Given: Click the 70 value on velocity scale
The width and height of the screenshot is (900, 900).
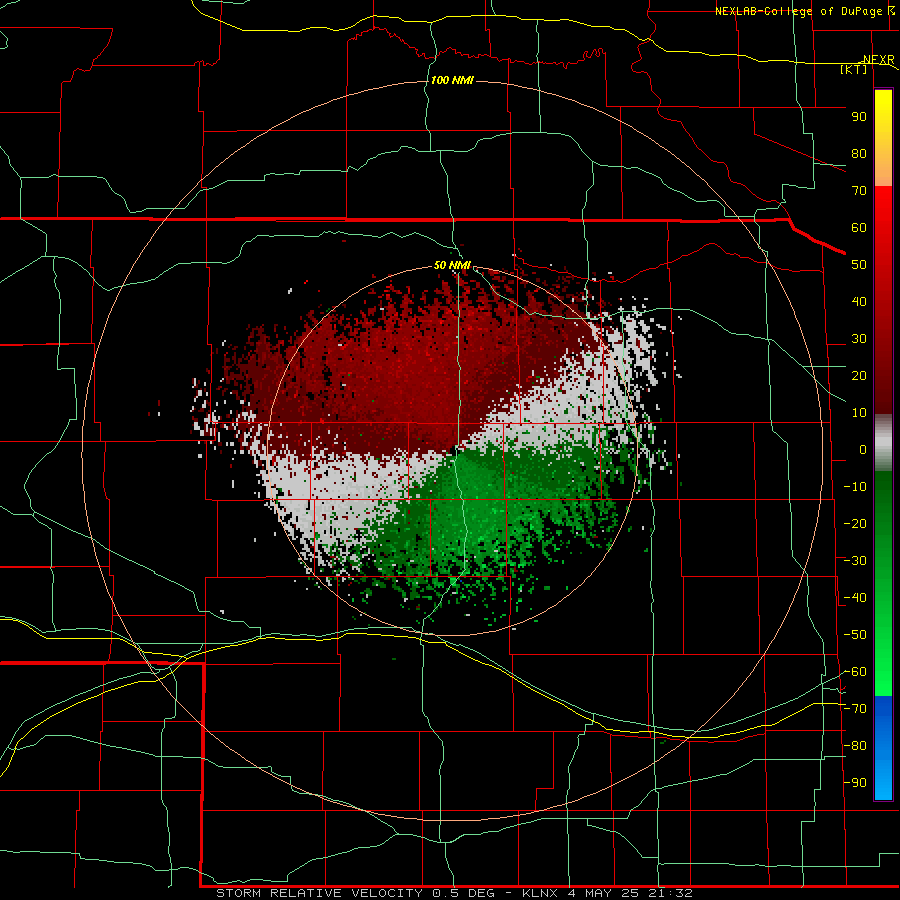Looking at the screenshot, I should coord(859,191).
